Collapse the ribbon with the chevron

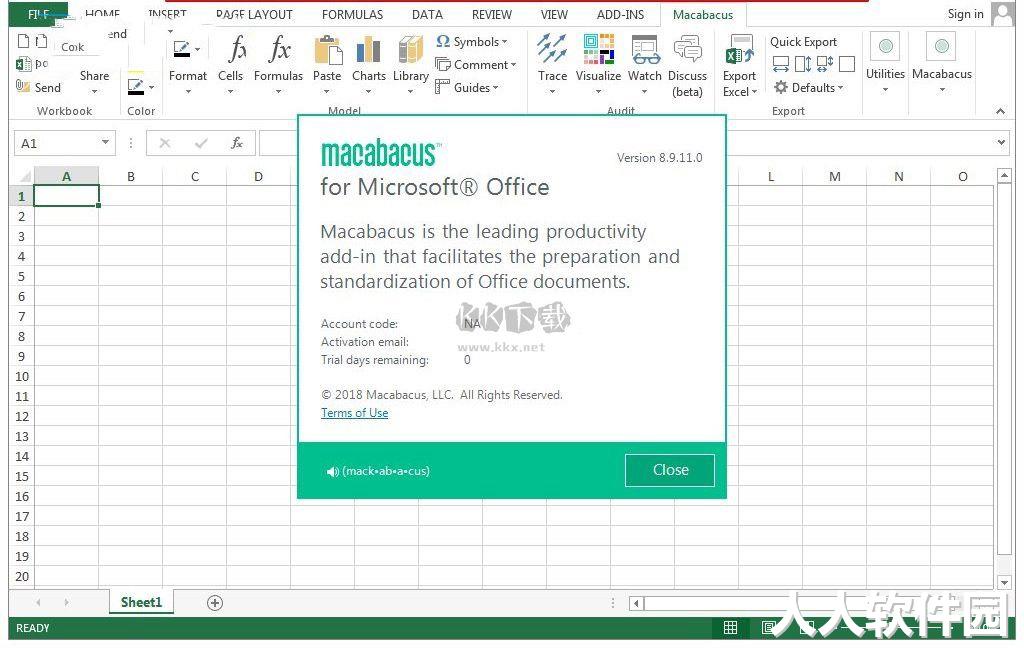(x=1000, y=112)
